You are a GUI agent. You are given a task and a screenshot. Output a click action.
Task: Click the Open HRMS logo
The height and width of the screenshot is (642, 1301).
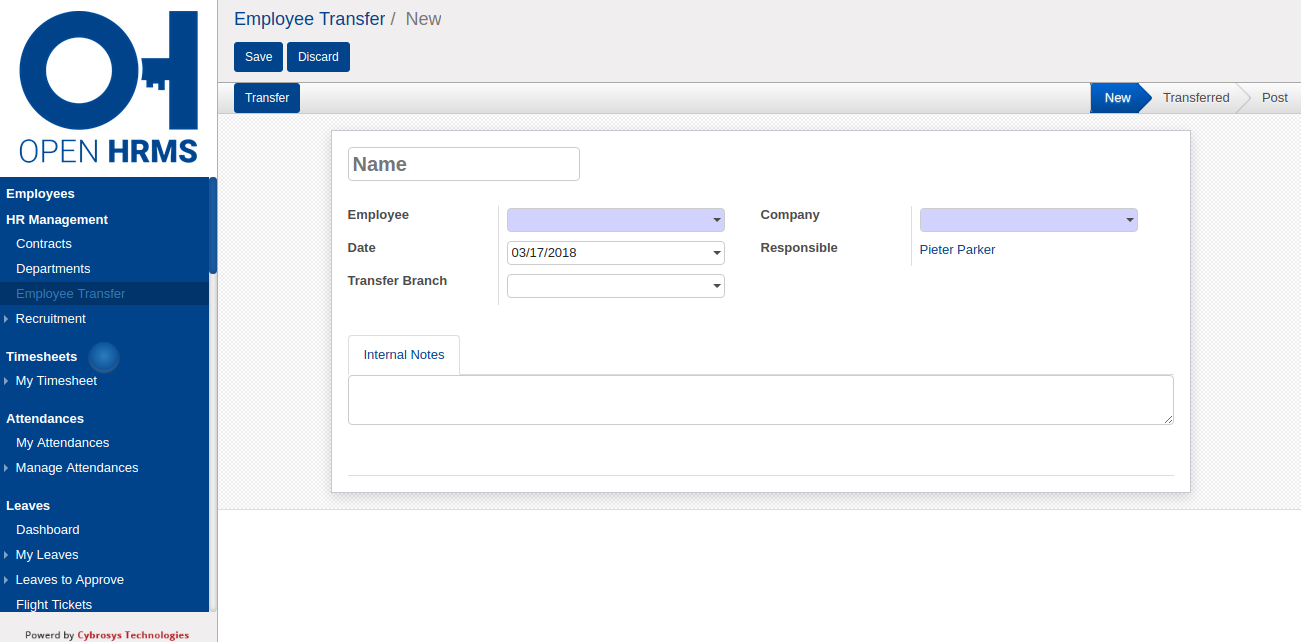[x=108, y=87]
